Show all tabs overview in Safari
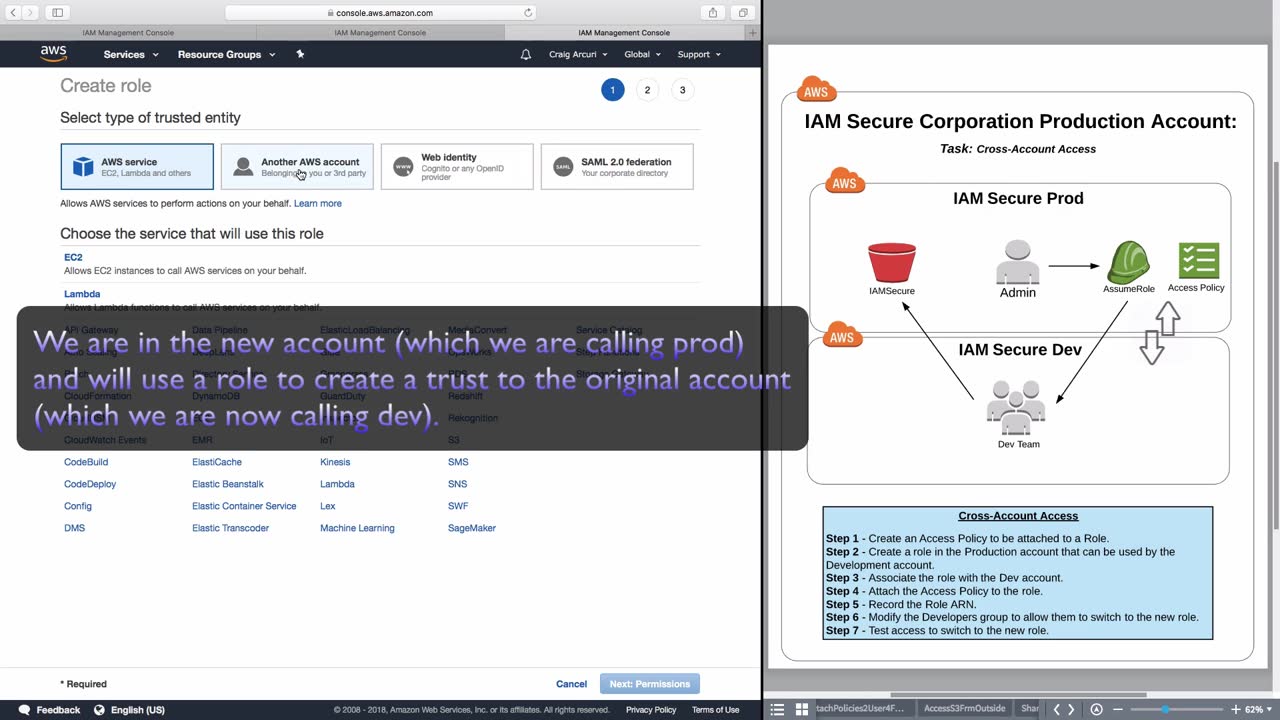Screen dimensions: 1280x720 [x=743, y=13]
